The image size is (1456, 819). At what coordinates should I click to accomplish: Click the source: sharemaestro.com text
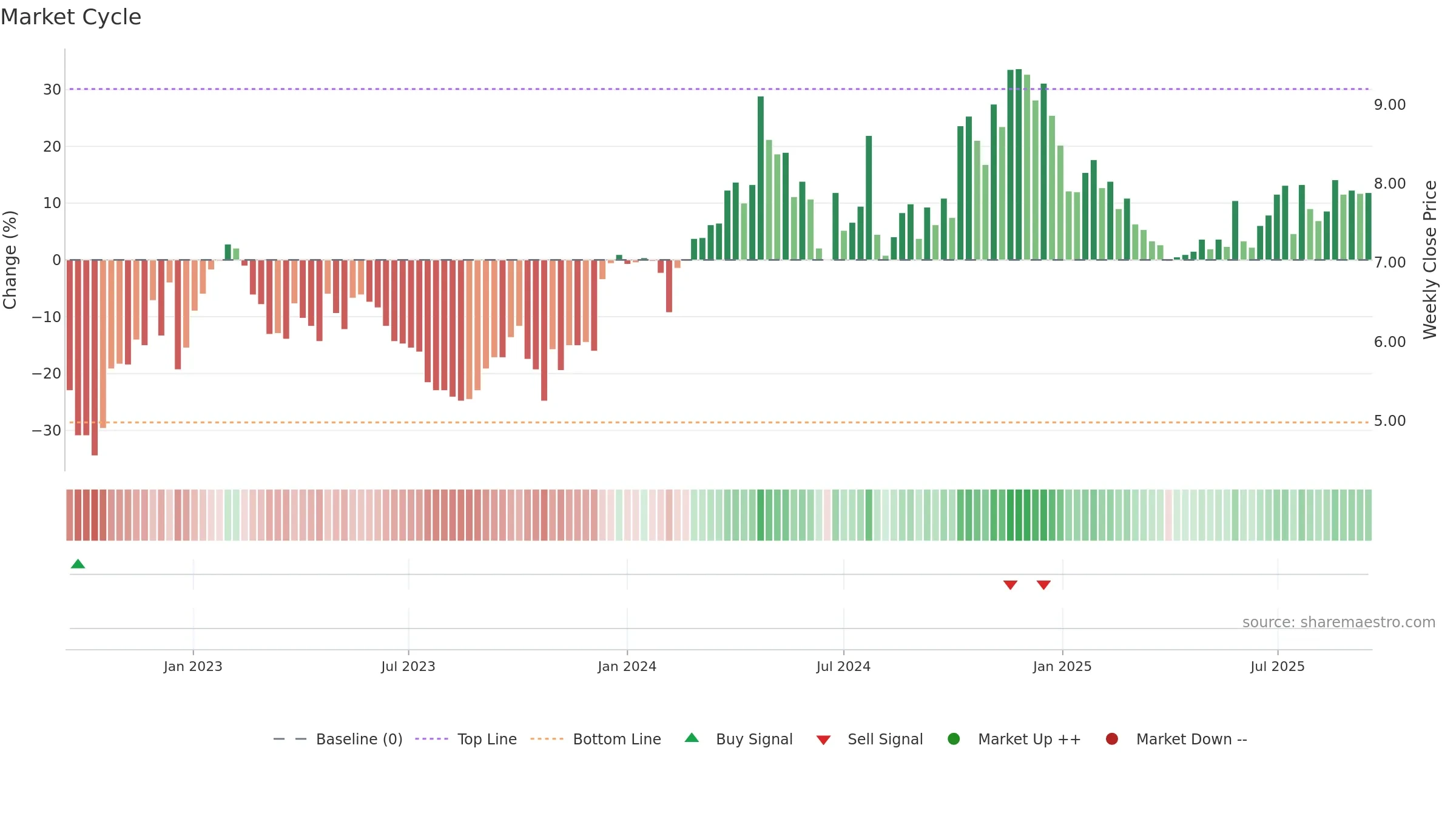[x=1339, y=622]
